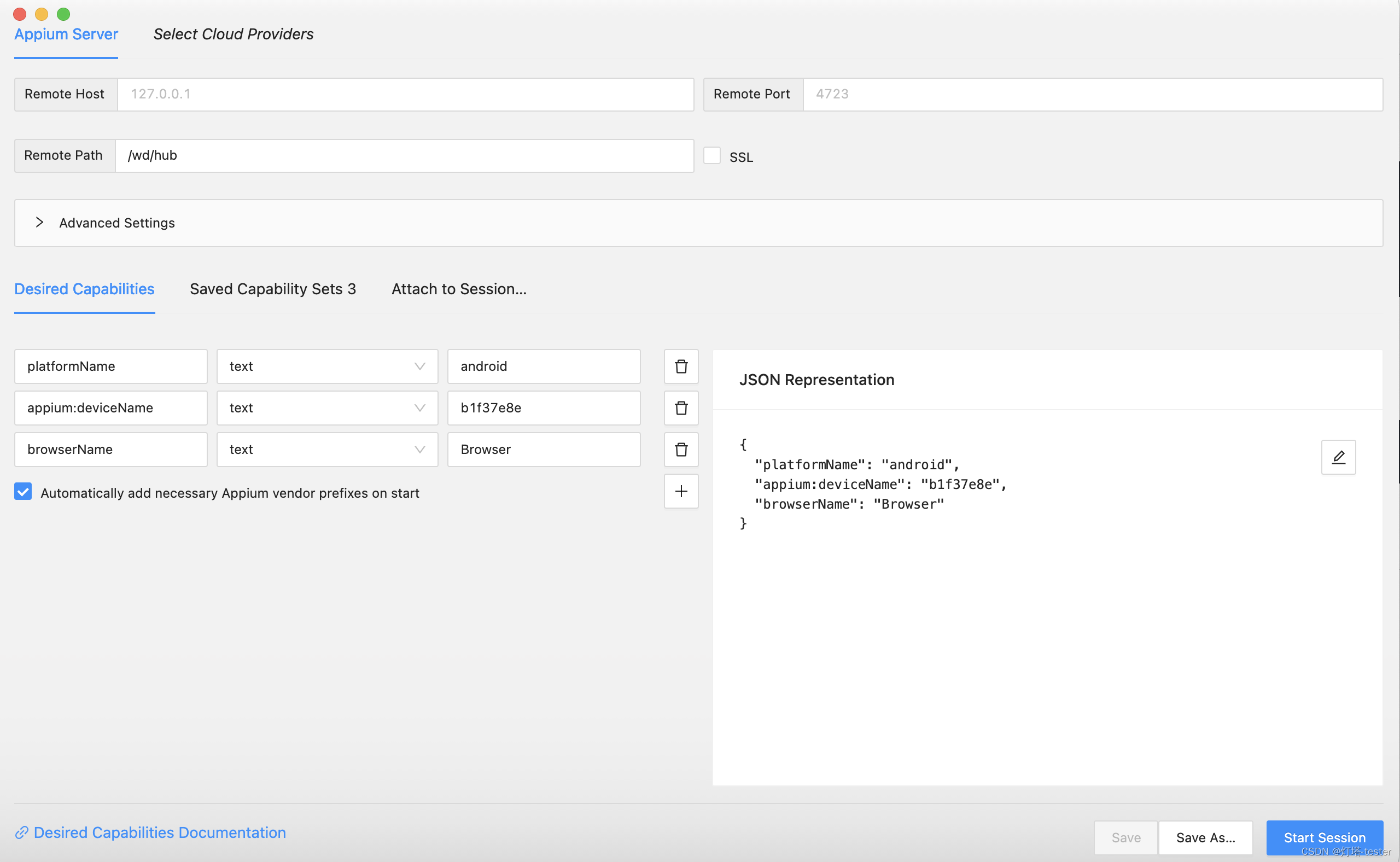Click the browserName name field
The height and width of the screenshot is (862, 1400).
click(x=110, y=449)
